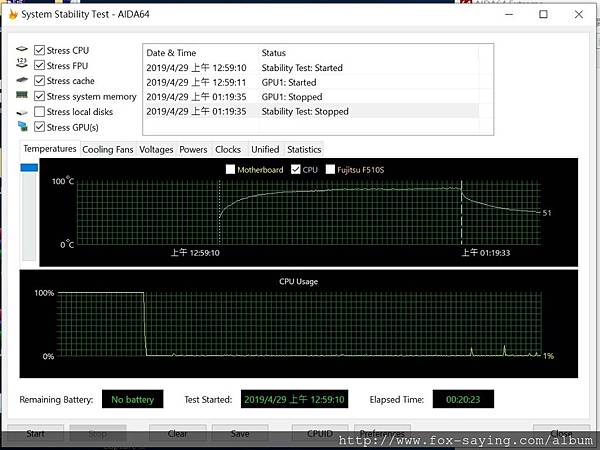
Task: Select the Stability Test: Stopped log row
Action: coord(311,111)
